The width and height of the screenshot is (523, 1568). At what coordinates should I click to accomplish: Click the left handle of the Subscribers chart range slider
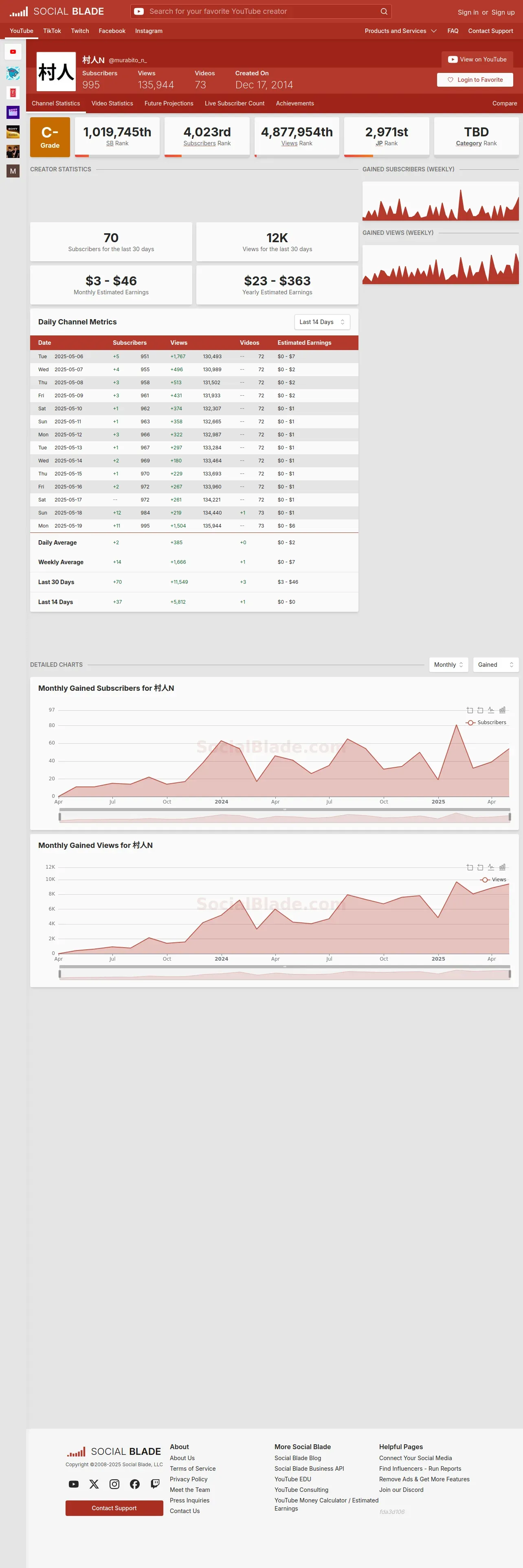pyautogui.click(x=59, y=817)
